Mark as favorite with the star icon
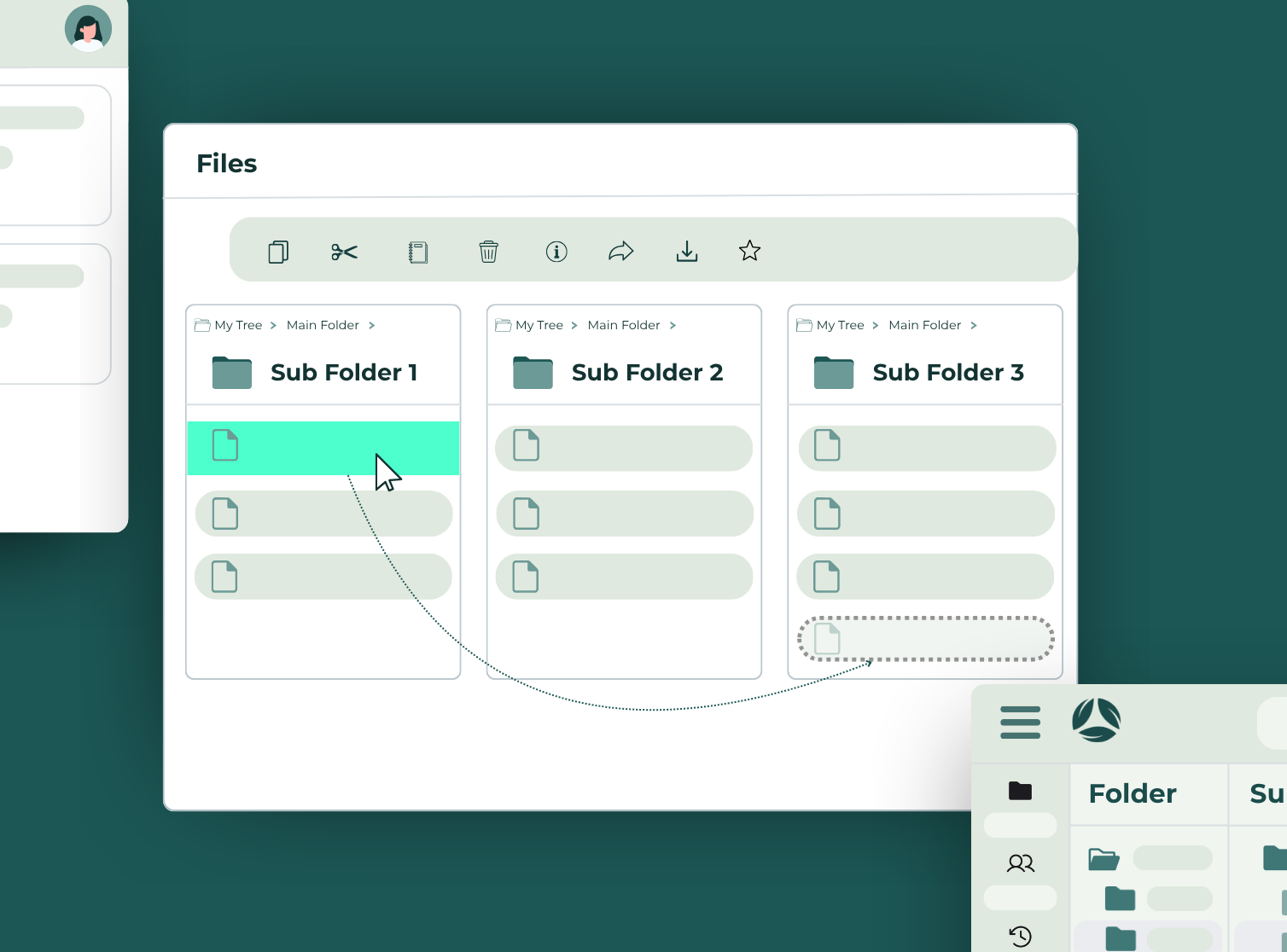The height and width of the screenshot is (952, 1287). (749, 251)
